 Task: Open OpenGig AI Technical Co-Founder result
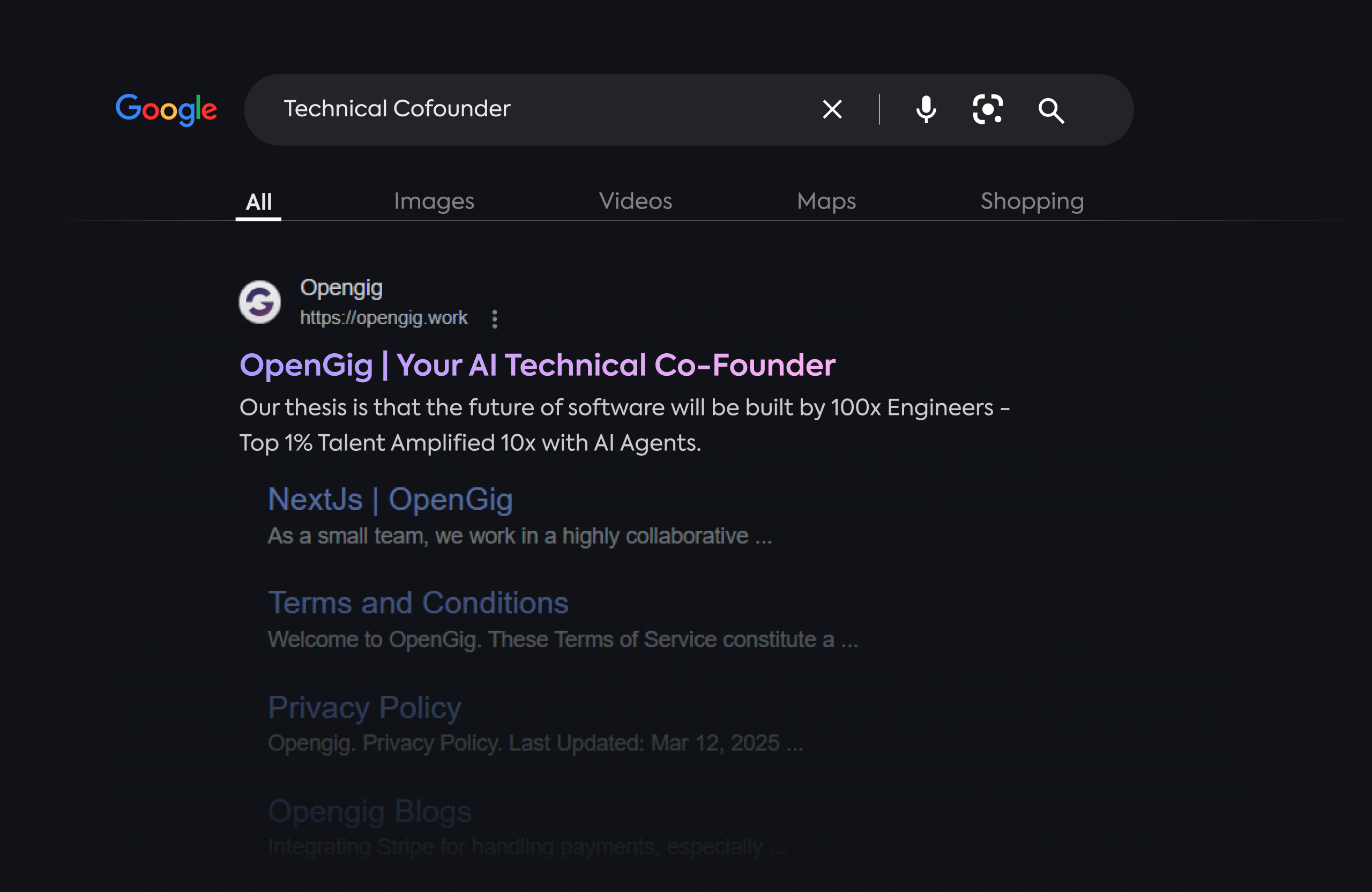(x=537, y=365)
